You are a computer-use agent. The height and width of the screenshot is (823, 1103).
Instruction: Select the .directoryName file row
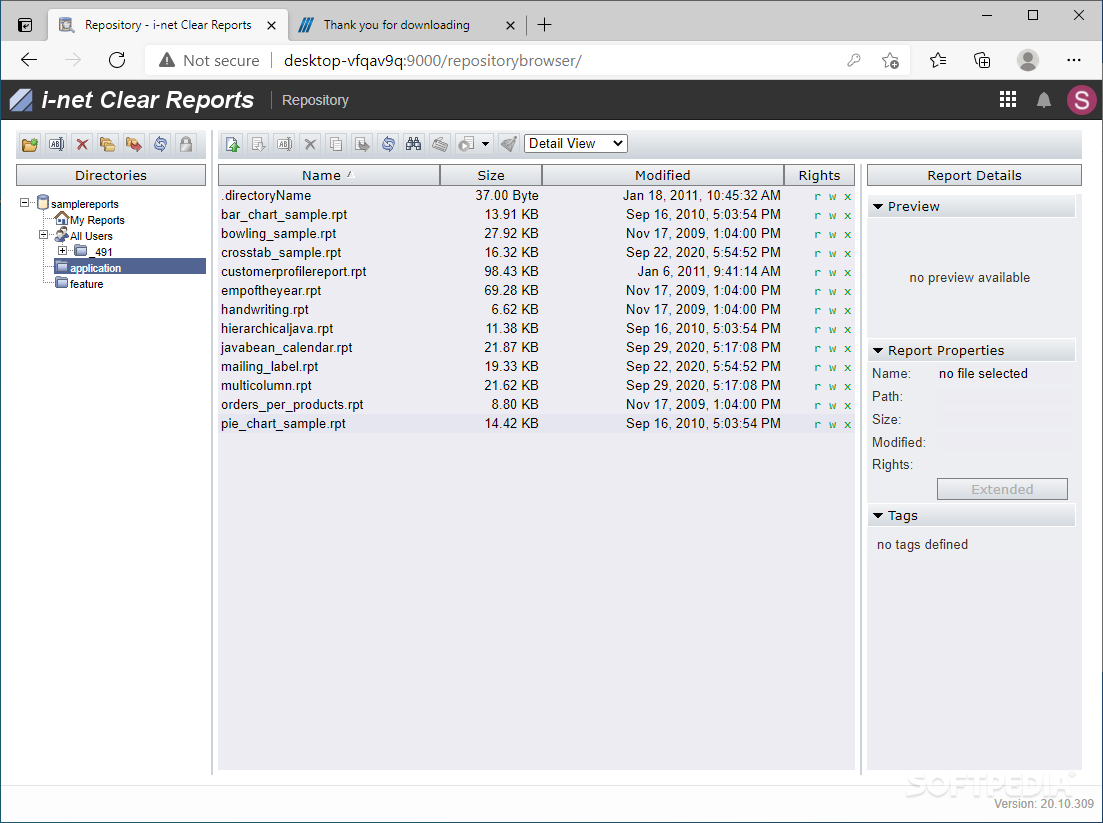click(536, 196)
